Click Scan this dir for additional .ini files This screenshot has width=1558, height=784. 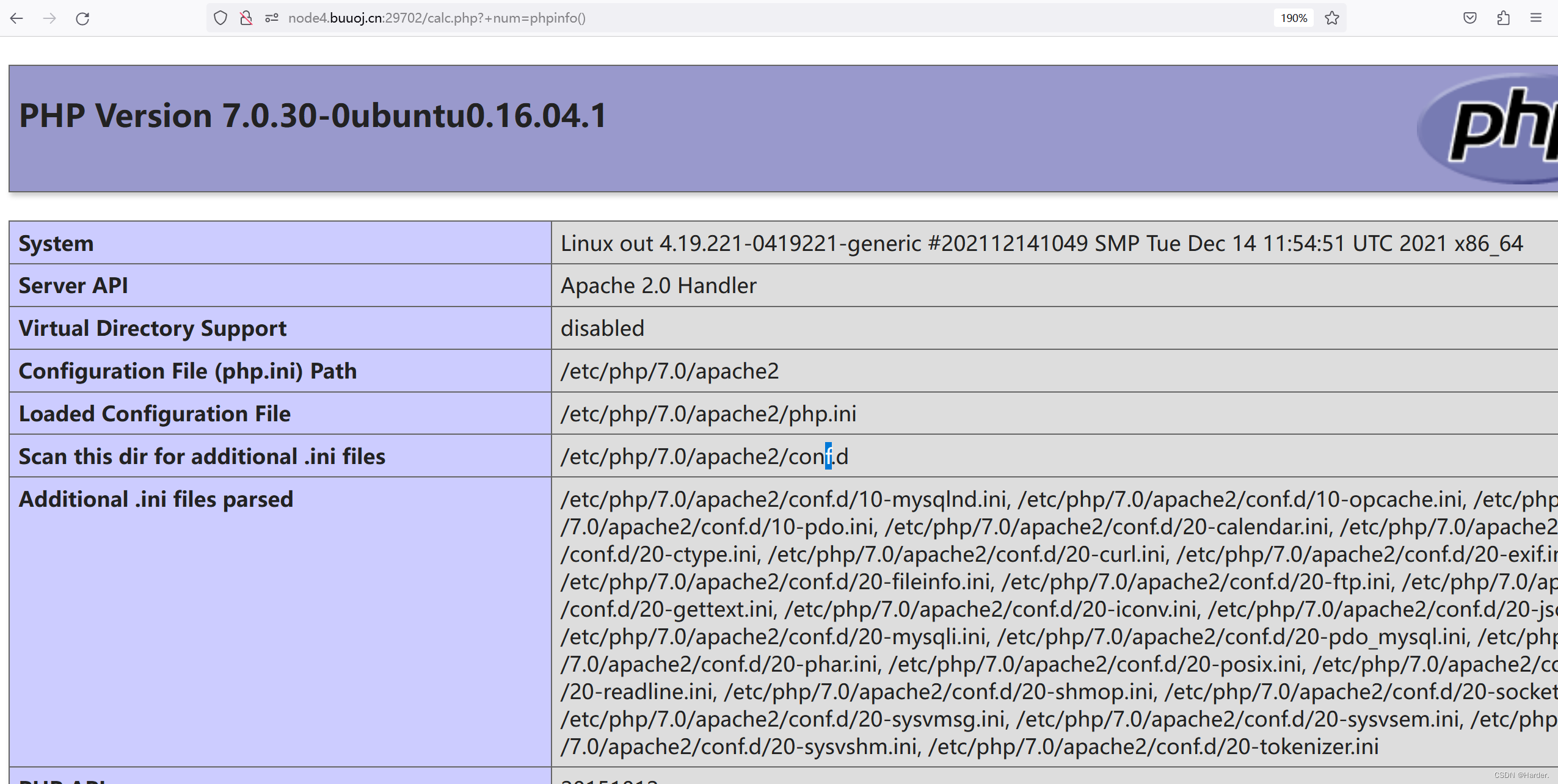tap(202, 457)
